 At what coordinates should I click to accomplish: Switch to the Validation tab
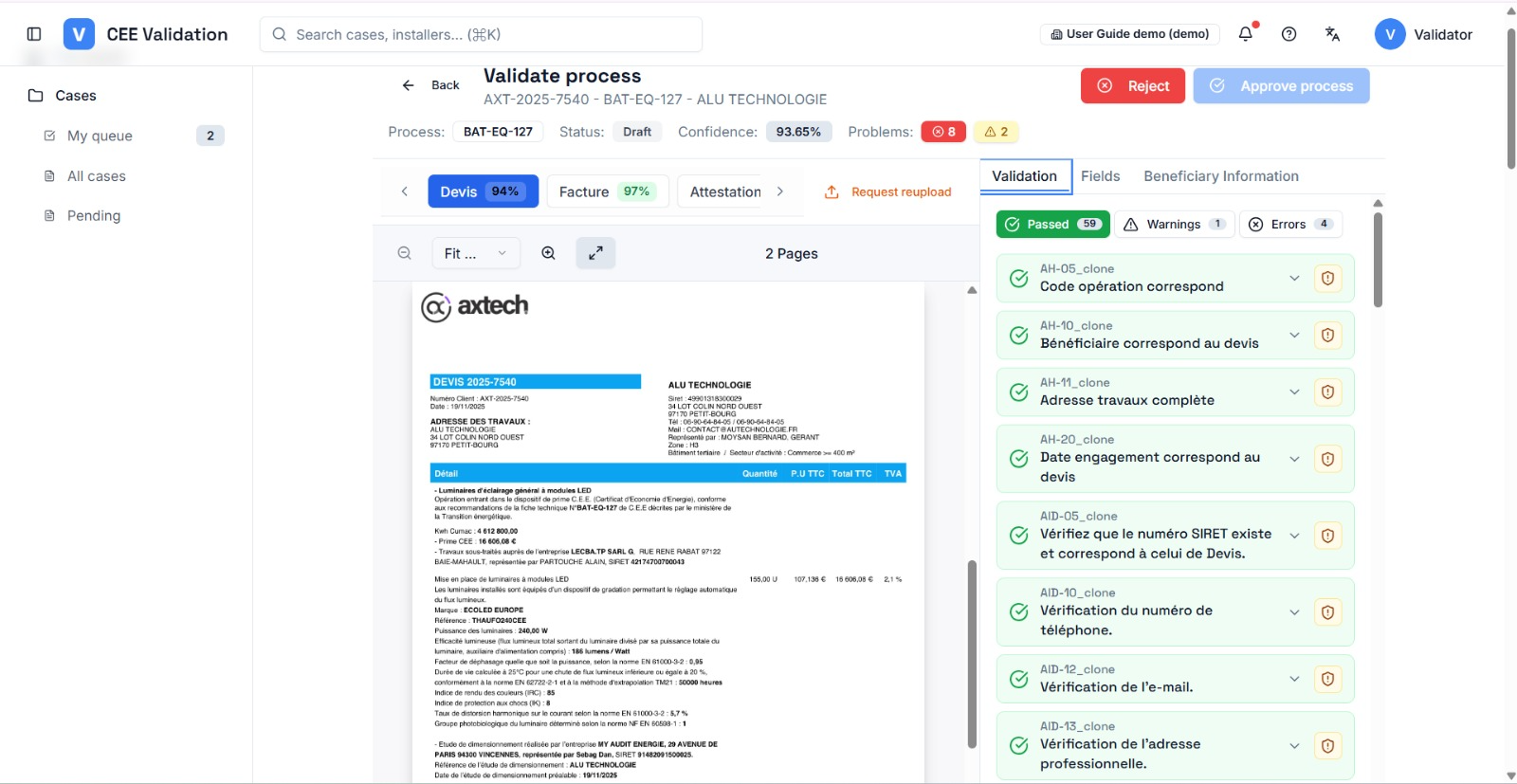(x=1025, y=176)
